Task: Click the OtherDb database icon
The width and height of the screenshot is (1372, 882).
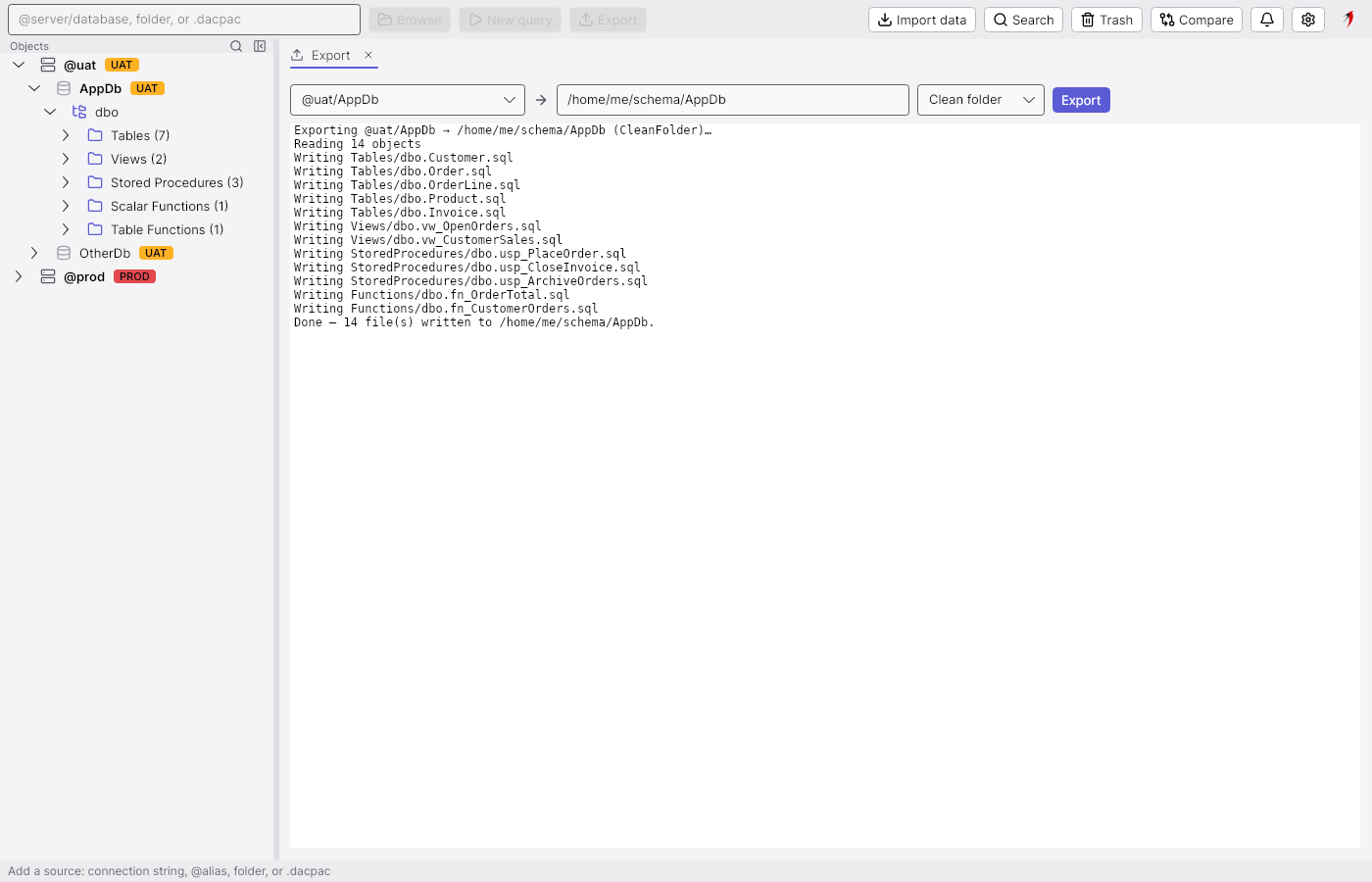Action: 64,253
